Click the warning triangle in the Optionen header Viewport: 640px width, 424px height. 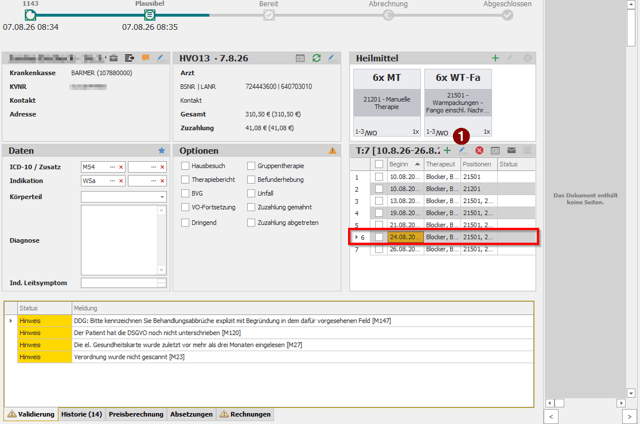333,151
